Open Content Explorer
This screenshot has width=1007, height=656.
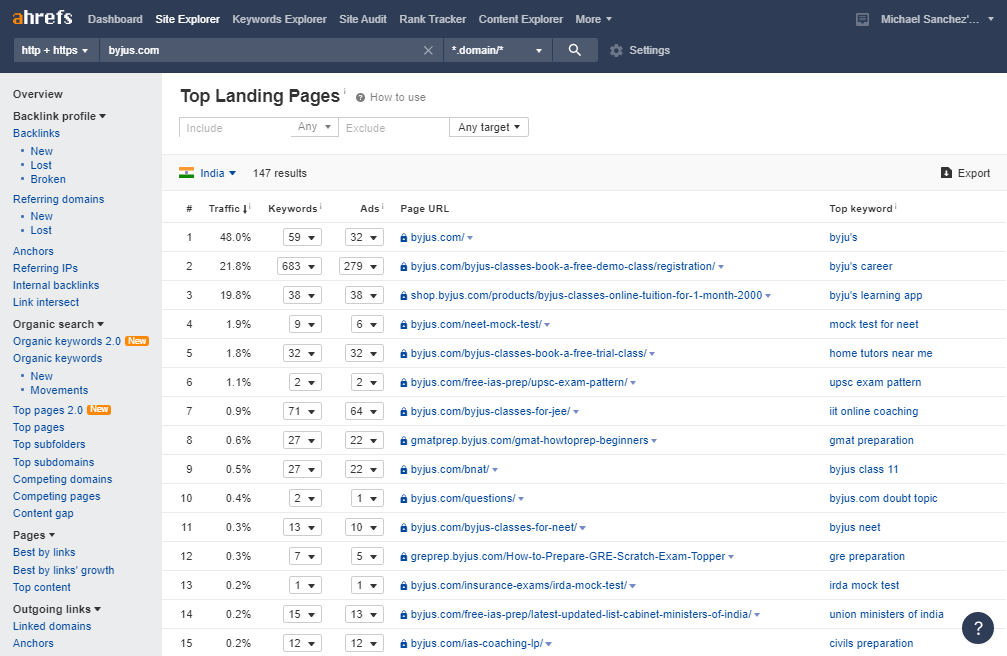521,19
